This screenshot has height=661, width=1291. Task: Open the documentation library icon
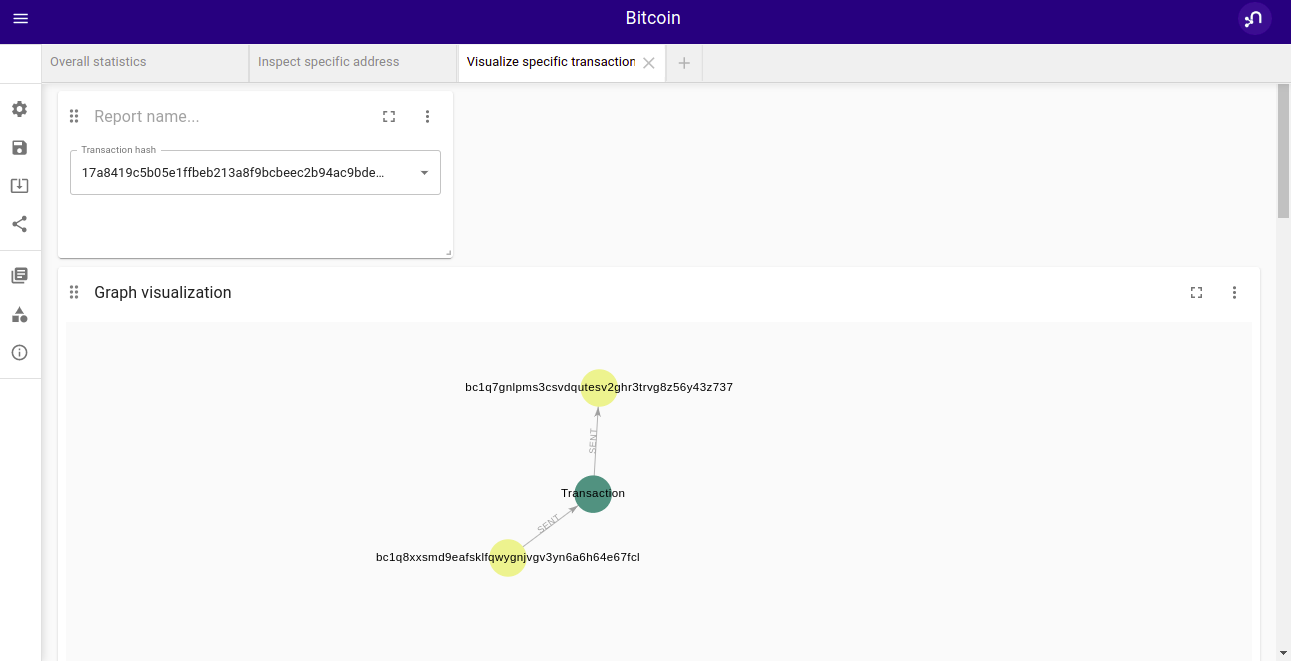point(19,275)
